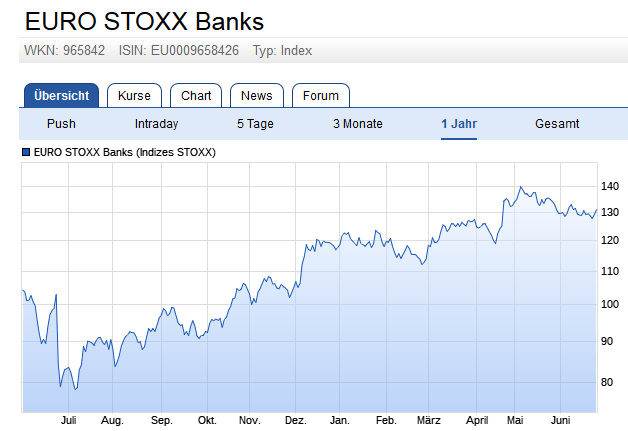Viewport: 628px width, 431px height.
Task: Open the Chart tab
Action: 196,96
